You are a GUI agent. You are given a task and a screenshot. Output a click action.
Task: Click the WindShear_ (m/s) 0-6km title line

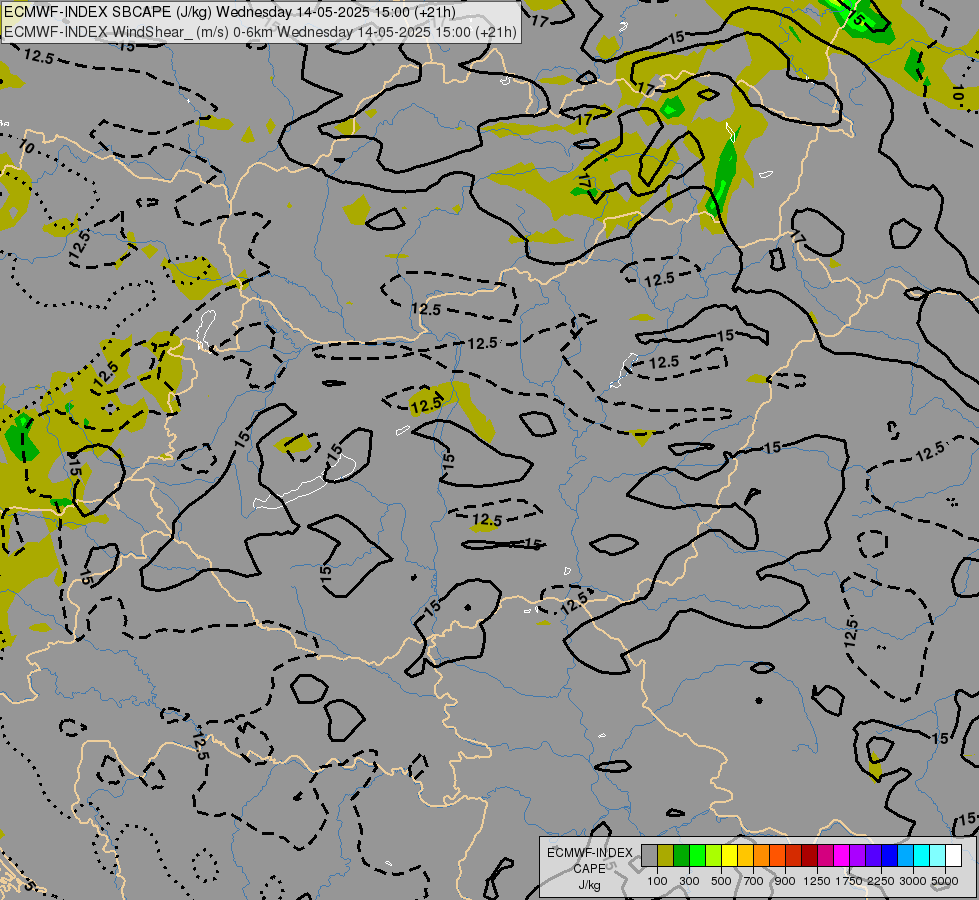[x=260, y=32]
